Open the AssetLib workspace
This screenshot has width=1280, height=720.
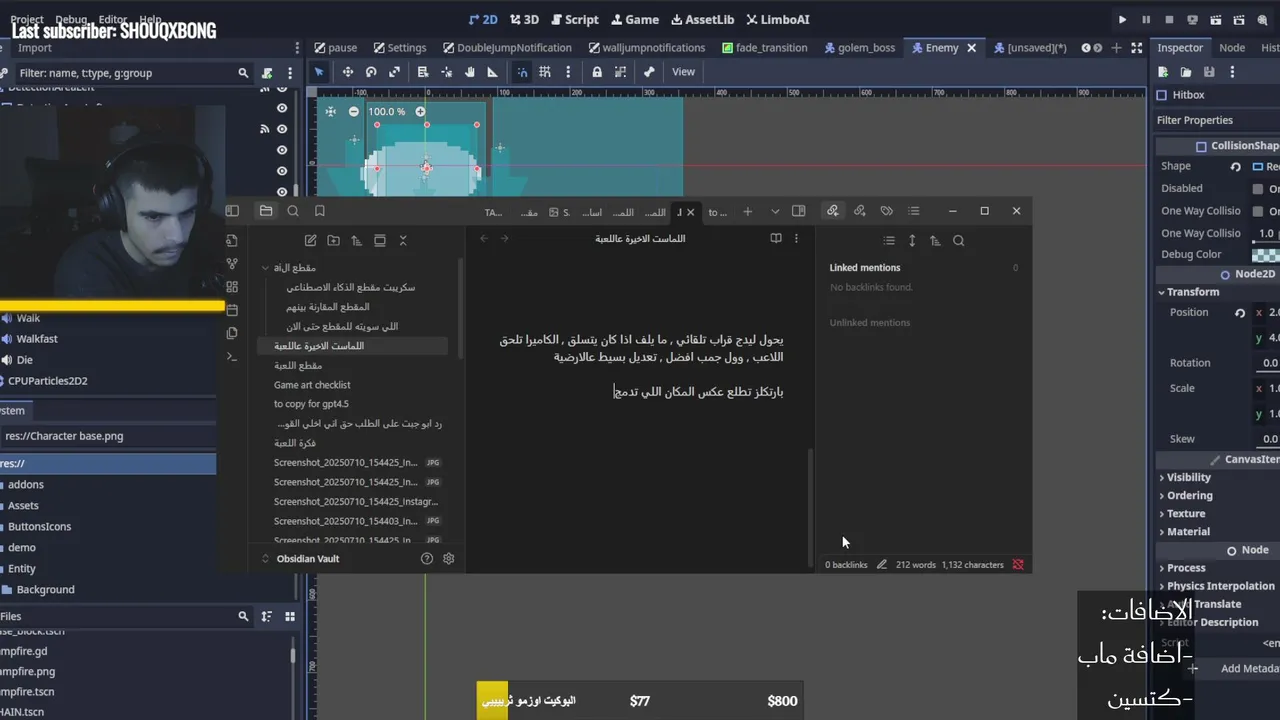tap(702, 19)
